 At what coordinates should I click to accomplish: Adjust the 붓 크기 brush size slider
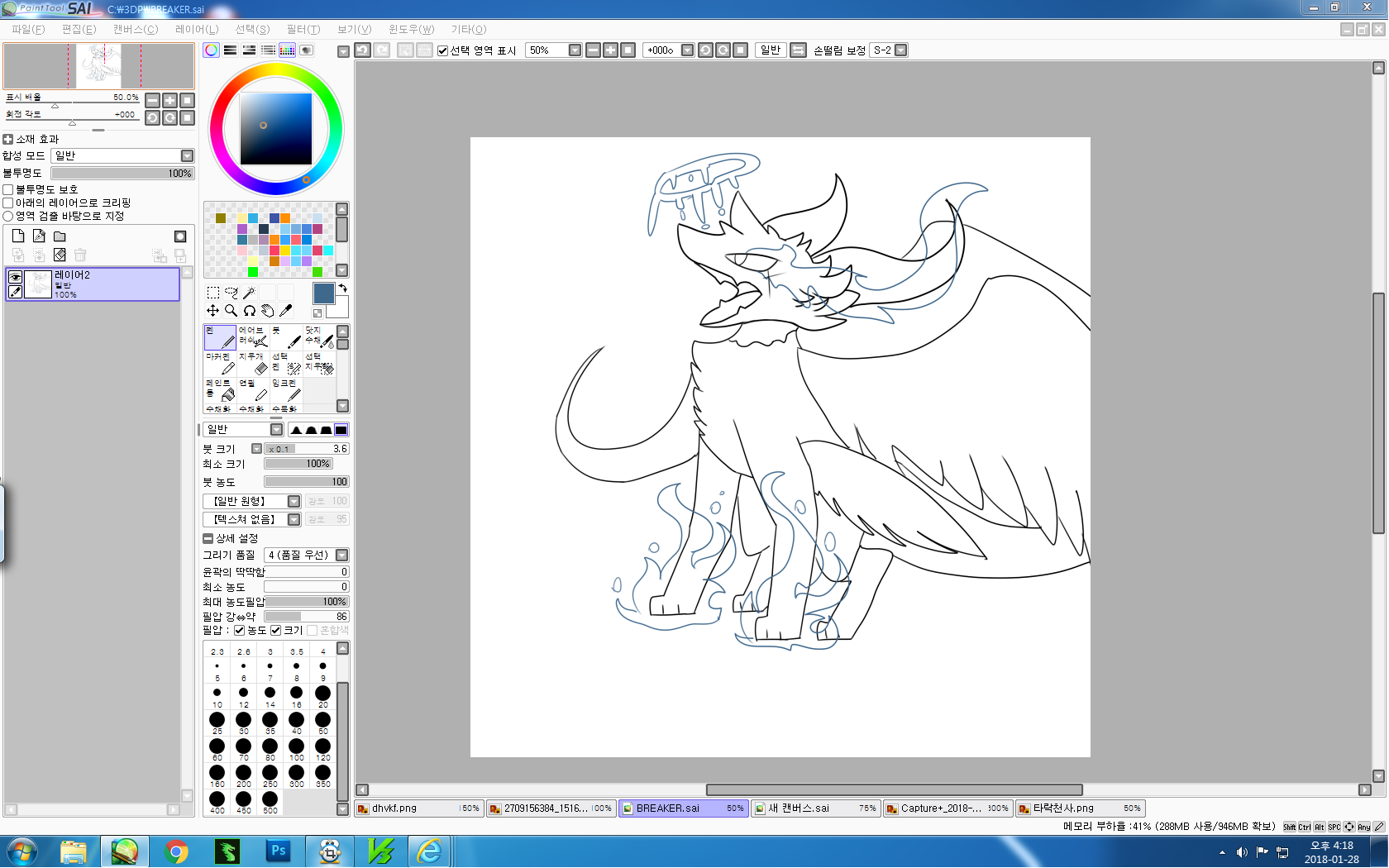(306, 449)
